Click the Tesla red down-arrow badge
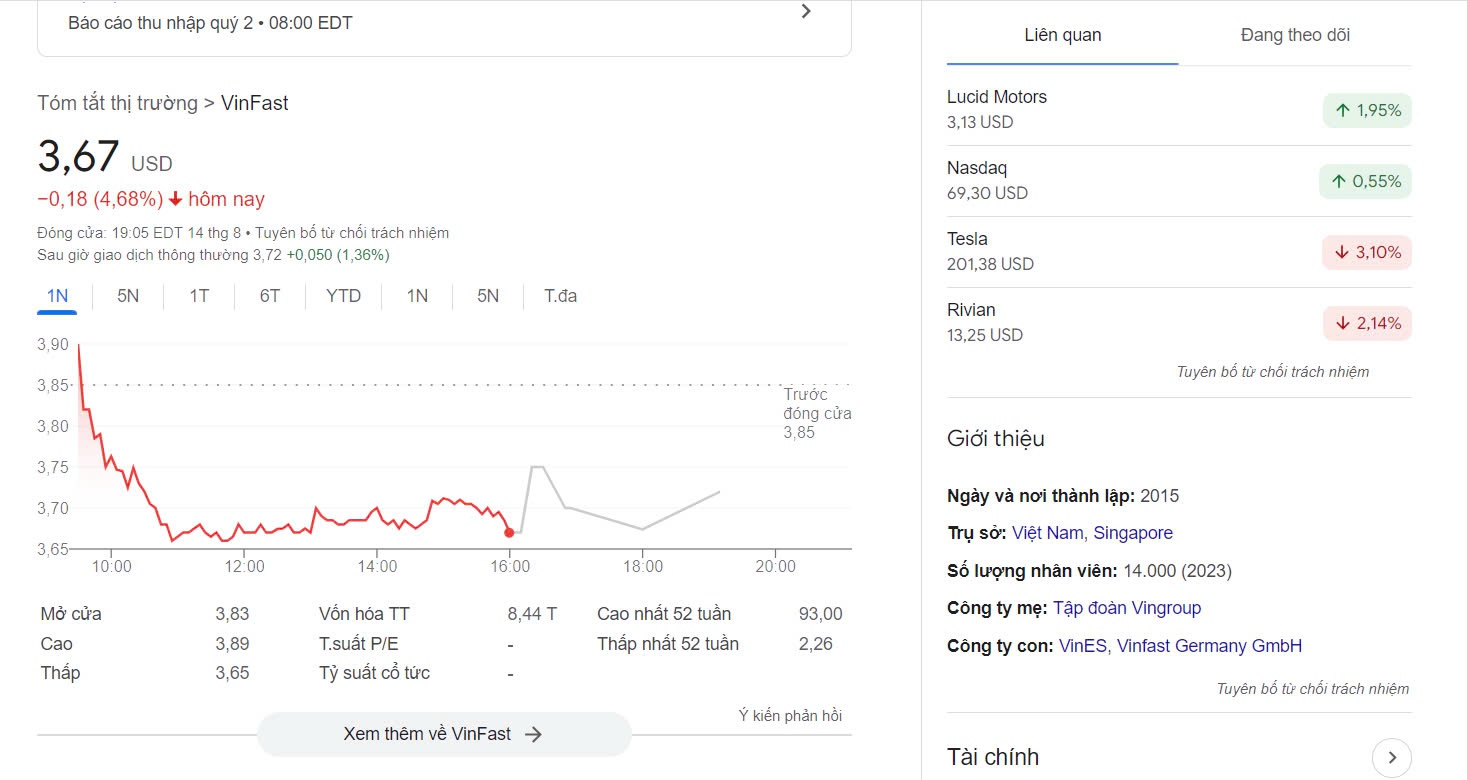The width and height of the screenshot is (1467, 780). [x=1366, y=253]
